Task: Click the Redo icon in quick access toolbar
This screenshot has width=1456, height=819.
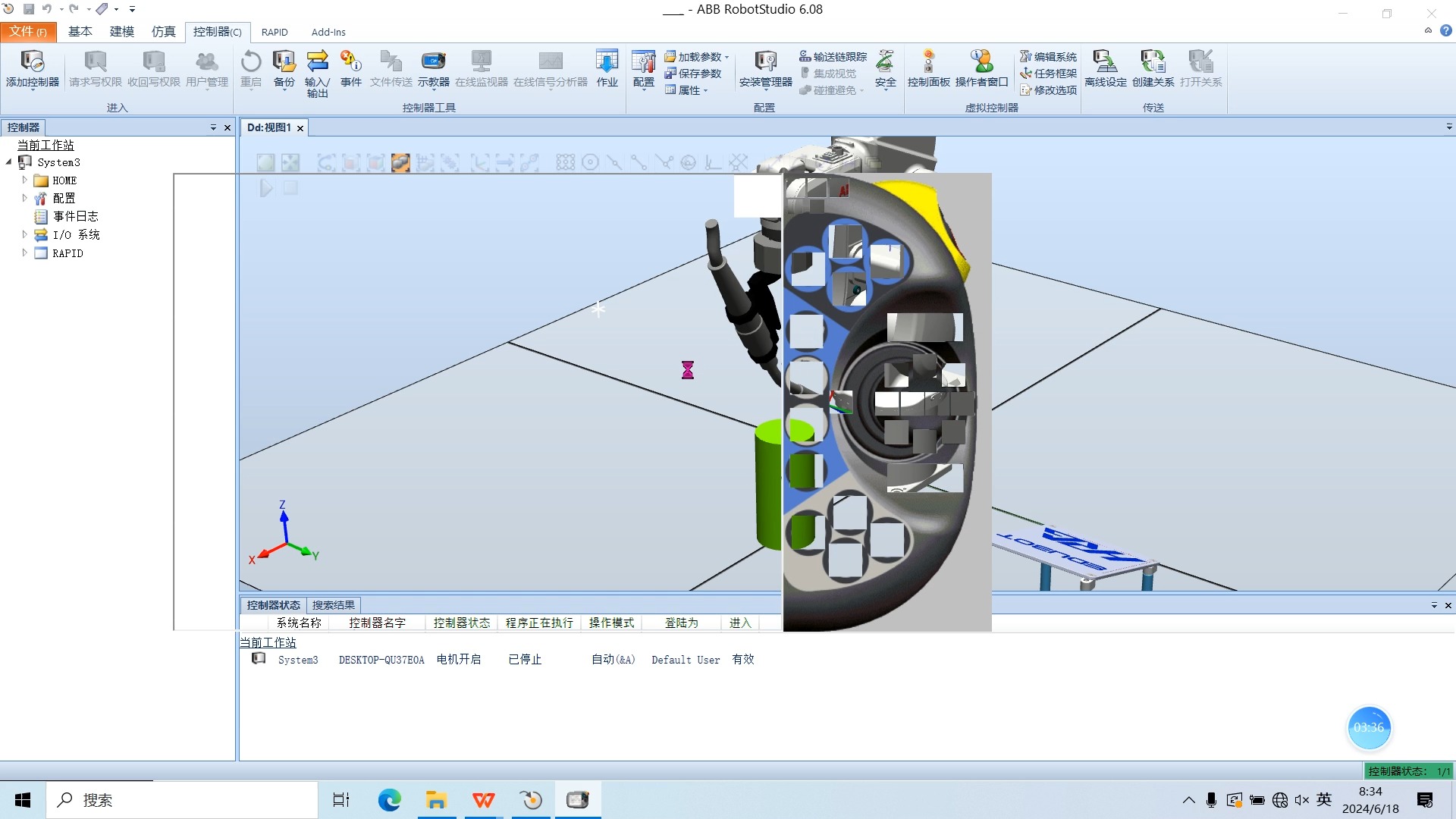Action: pyautogui.click(x=74, y=9)
